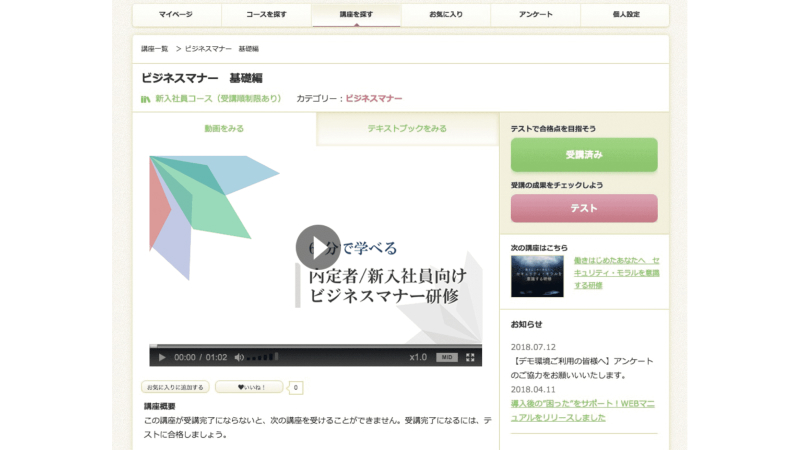Viewport: 800px width, 450px height.
Task: Open マイページ from the top navigation
Action: pos(175,15)
